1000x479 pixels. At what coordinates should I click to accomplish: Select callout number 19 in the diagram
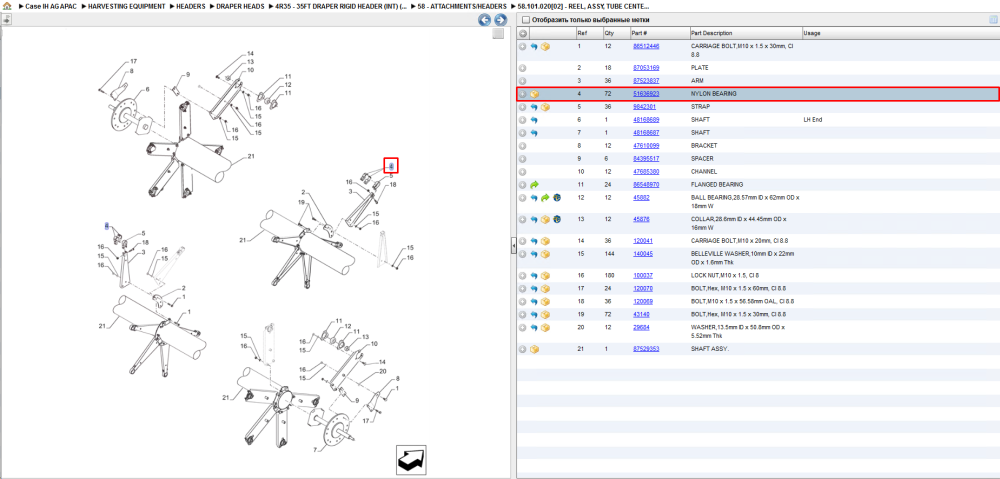click(x=301, y=202)
